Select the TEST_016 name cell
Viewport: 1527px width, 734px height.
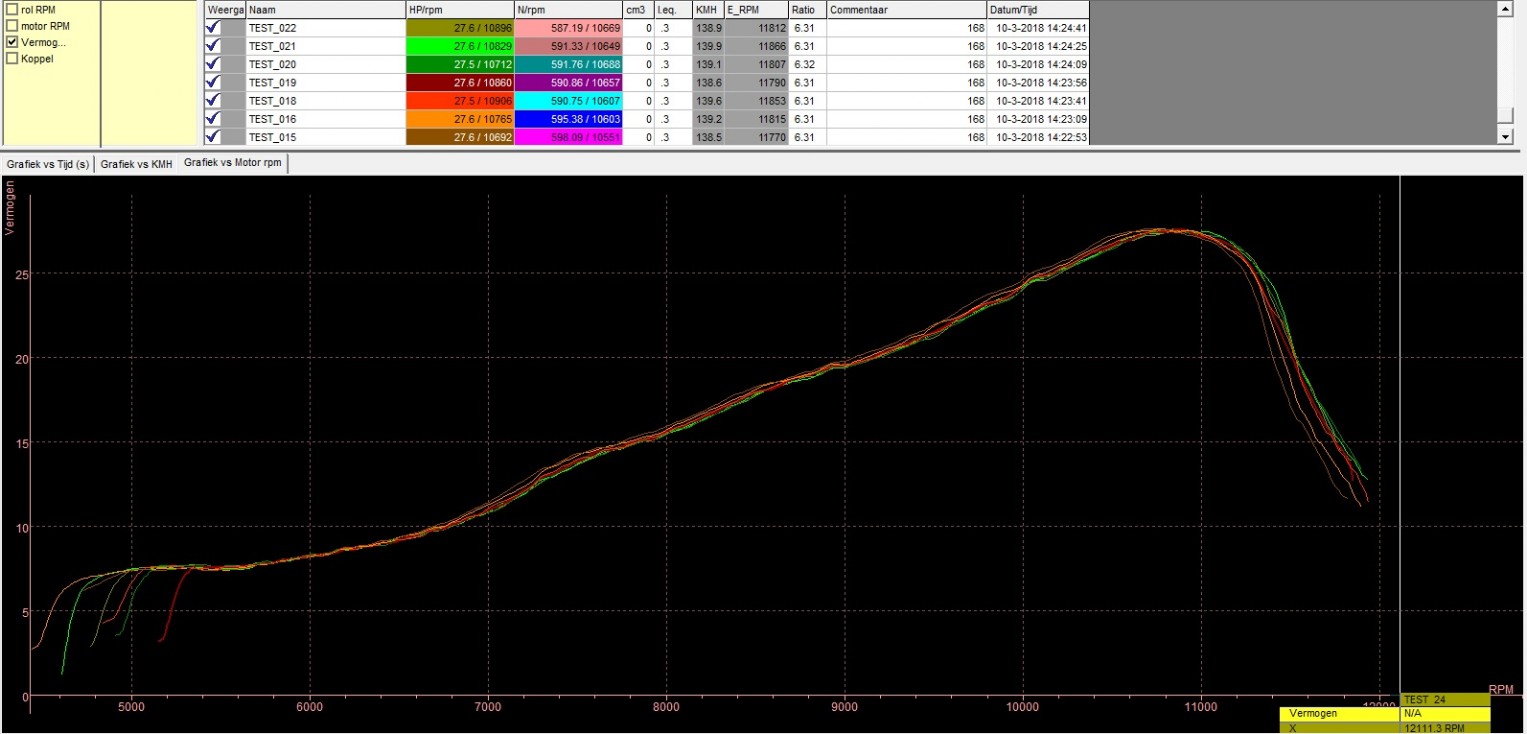click(326, 118)
